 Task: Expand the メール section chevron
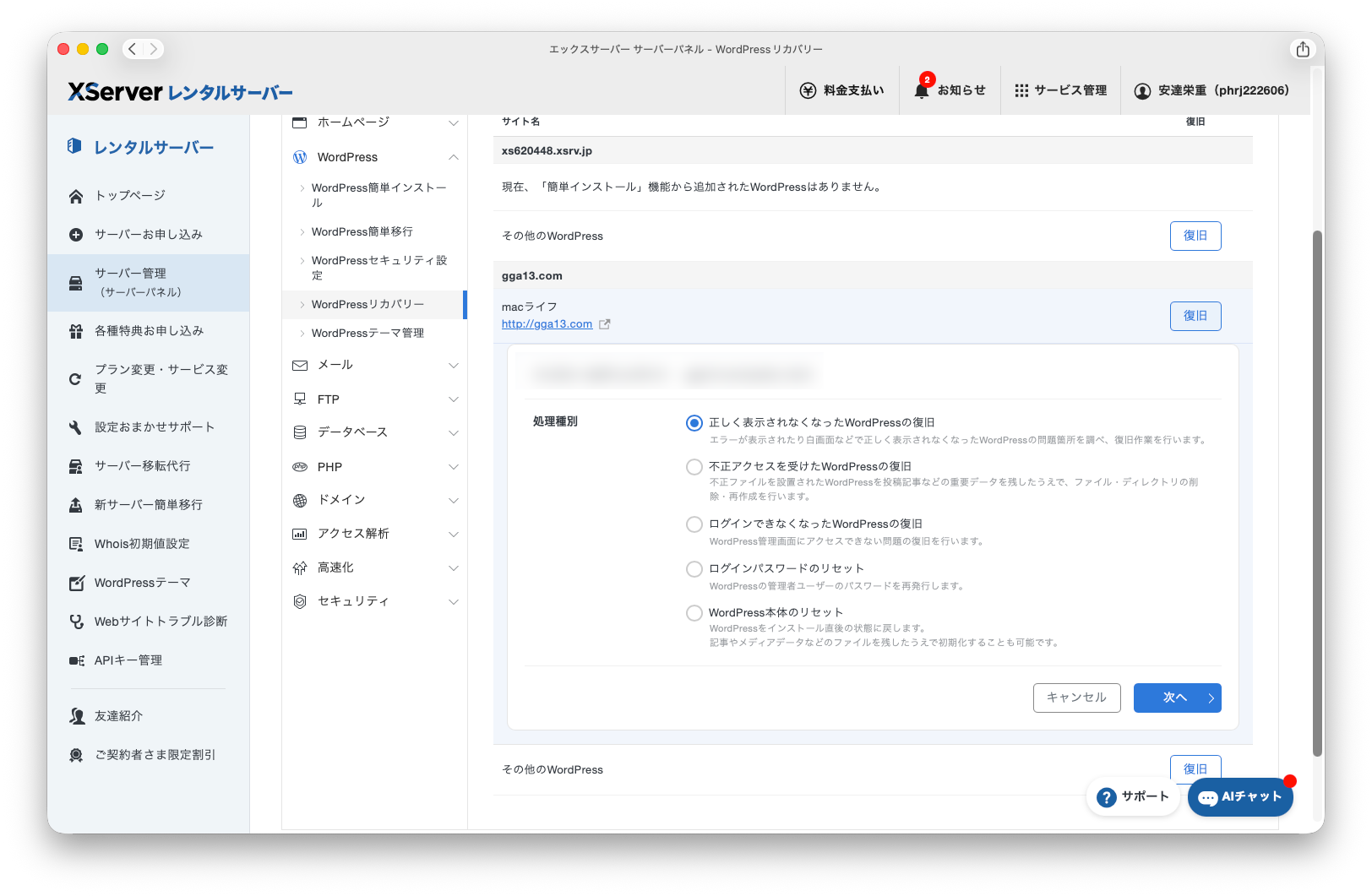click(x=454, y=366)
